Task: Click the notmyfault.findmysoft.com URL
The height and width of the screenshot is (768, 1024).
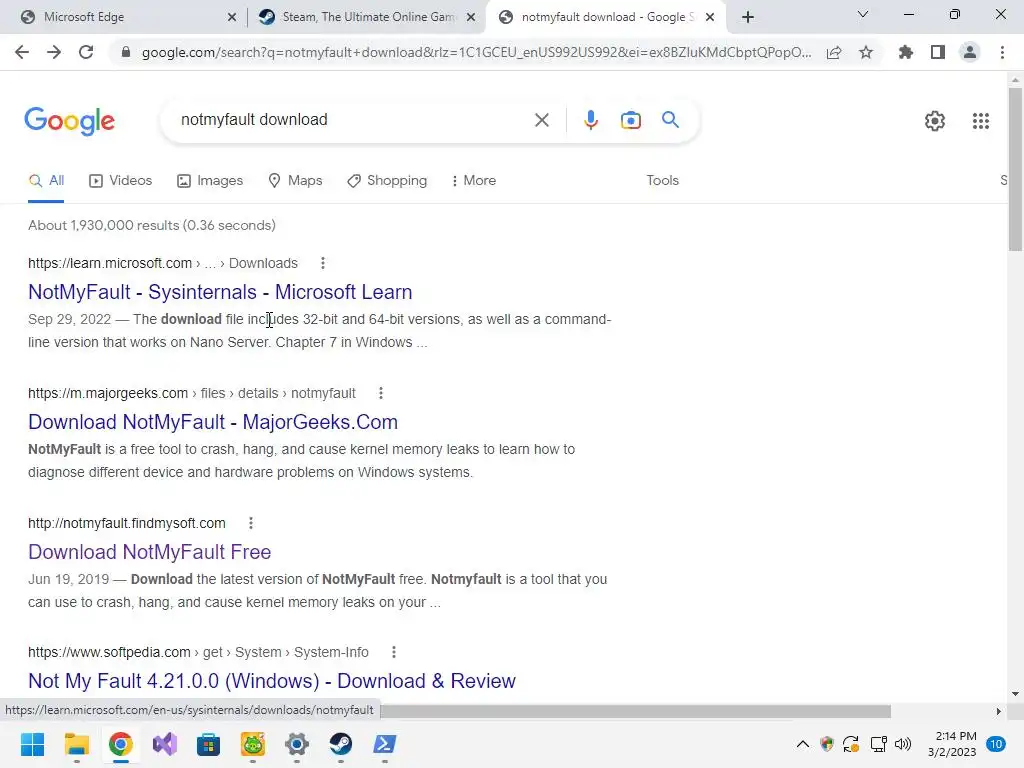Action: [x=127, y=523]
